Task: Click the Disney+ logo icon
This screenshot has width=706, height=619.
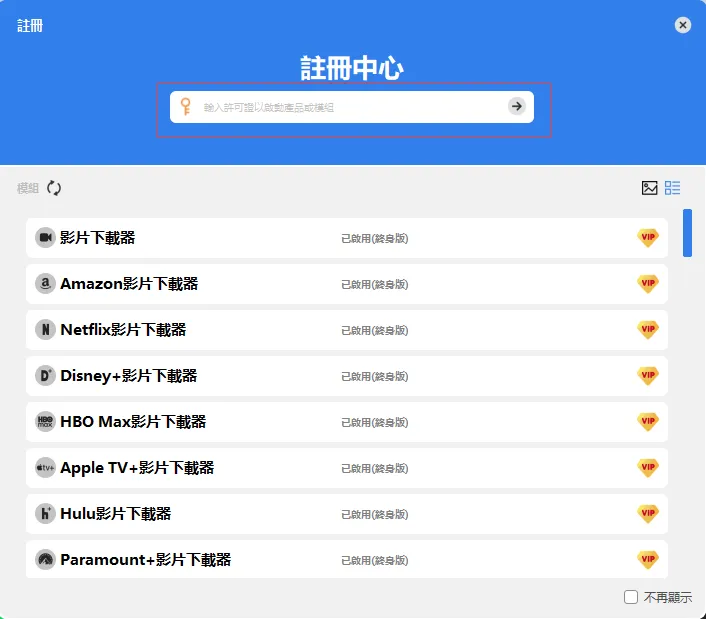Action: [x=45, y=375]
